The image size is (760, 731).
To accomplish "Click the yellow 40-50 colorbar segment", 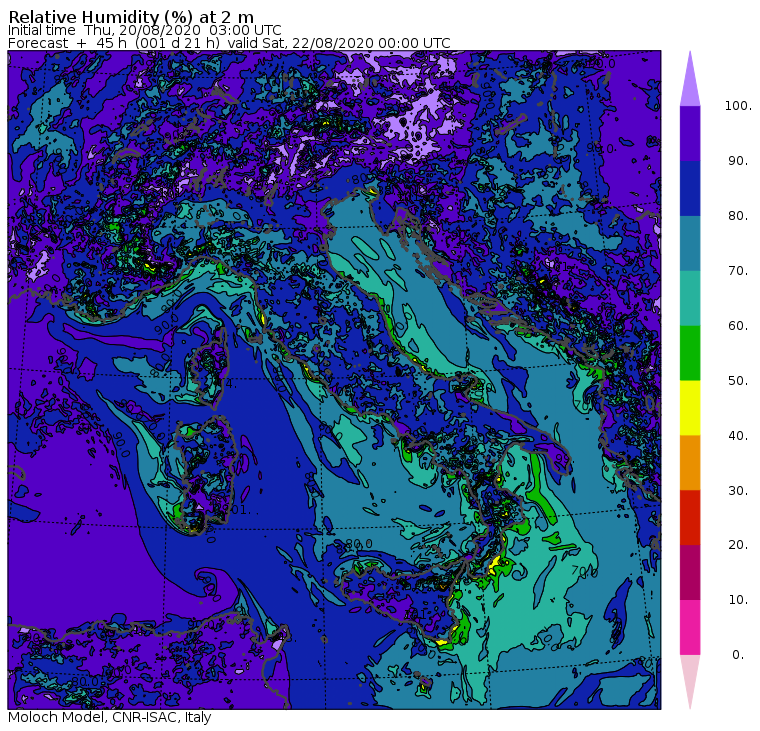I will pos(690,408).
